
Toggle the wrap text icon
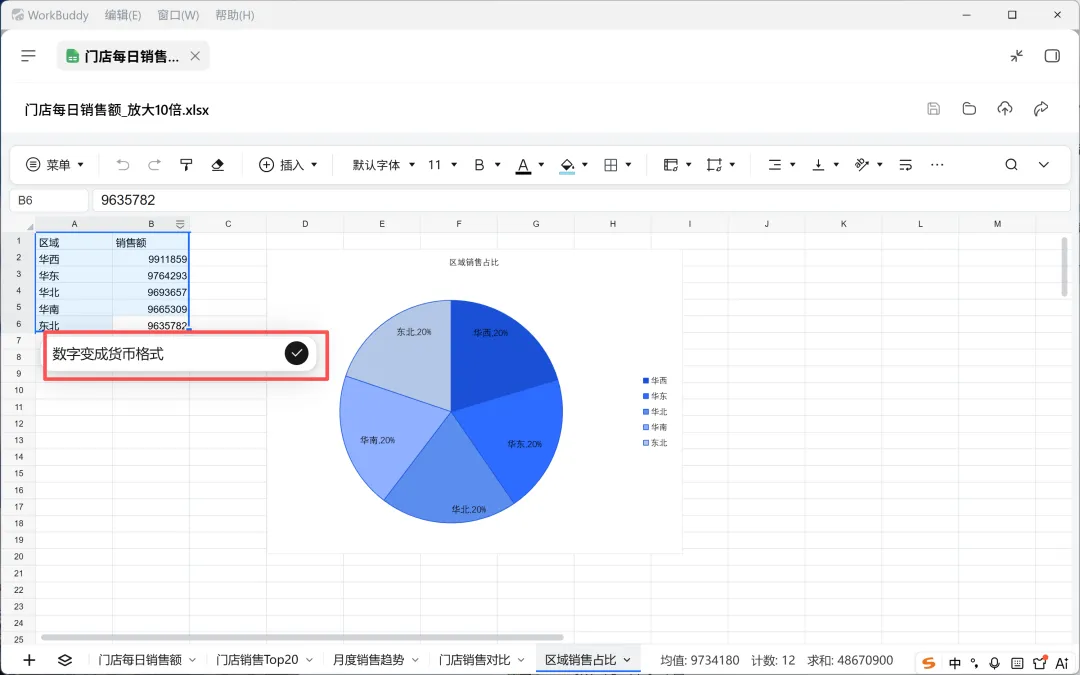[906, 165]
